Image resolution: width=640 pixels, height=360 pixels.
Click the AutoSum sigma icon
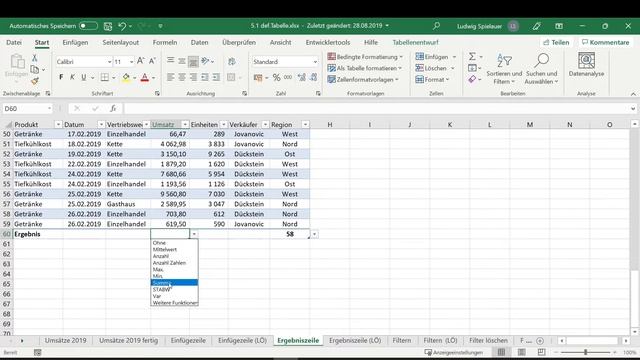[472, 56]
